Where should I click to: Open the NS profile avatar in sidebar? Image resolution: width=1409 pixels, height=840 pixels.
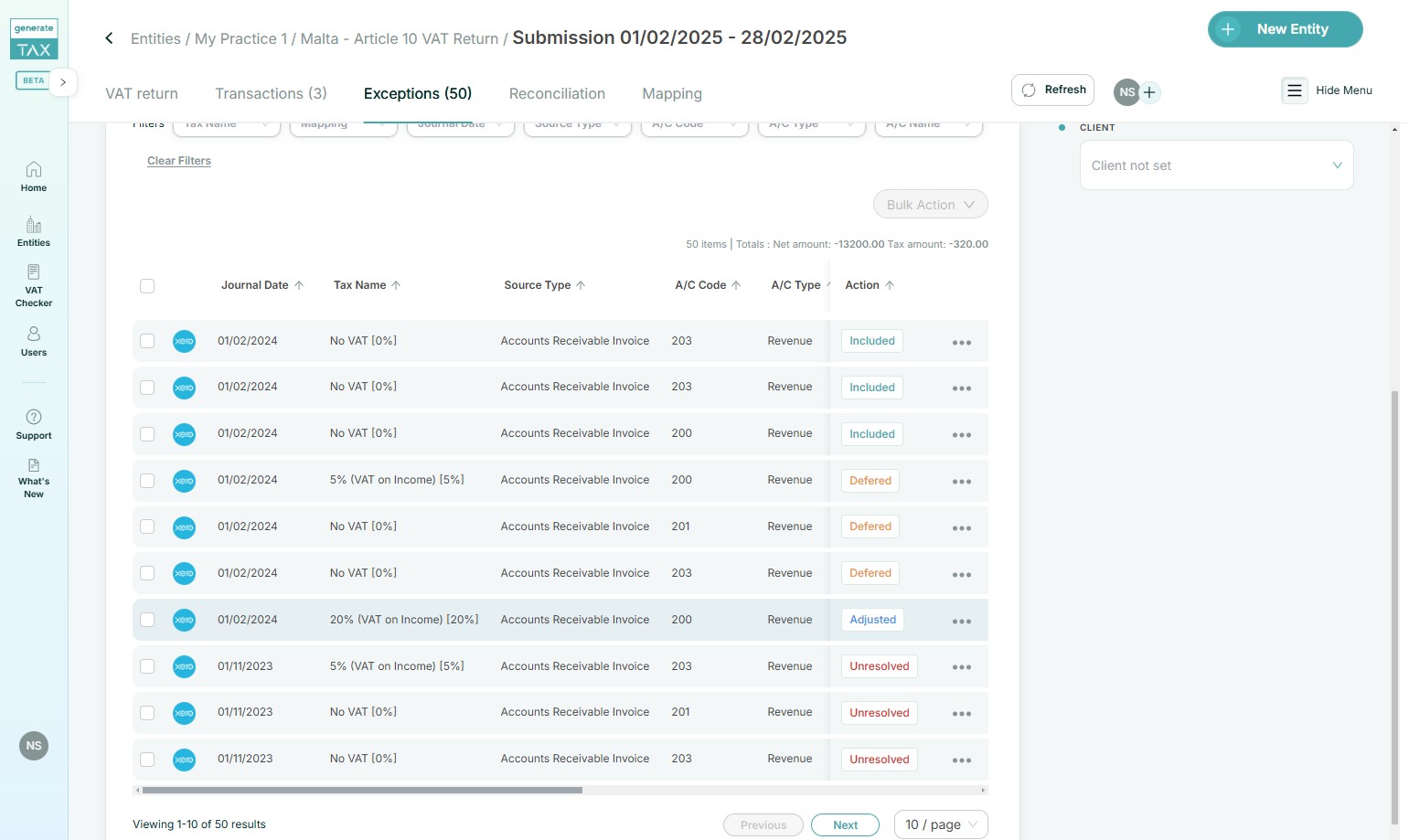[x=34, y=746]
